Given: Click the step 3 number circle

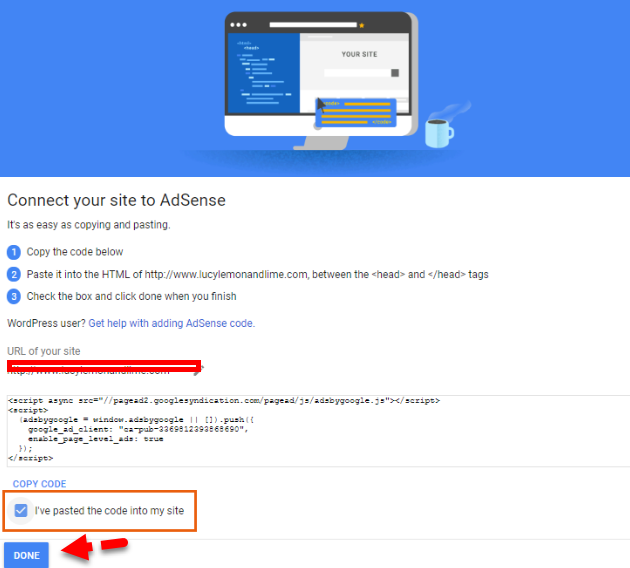Looking at the screenshot, I should click(x=14, y=296).
